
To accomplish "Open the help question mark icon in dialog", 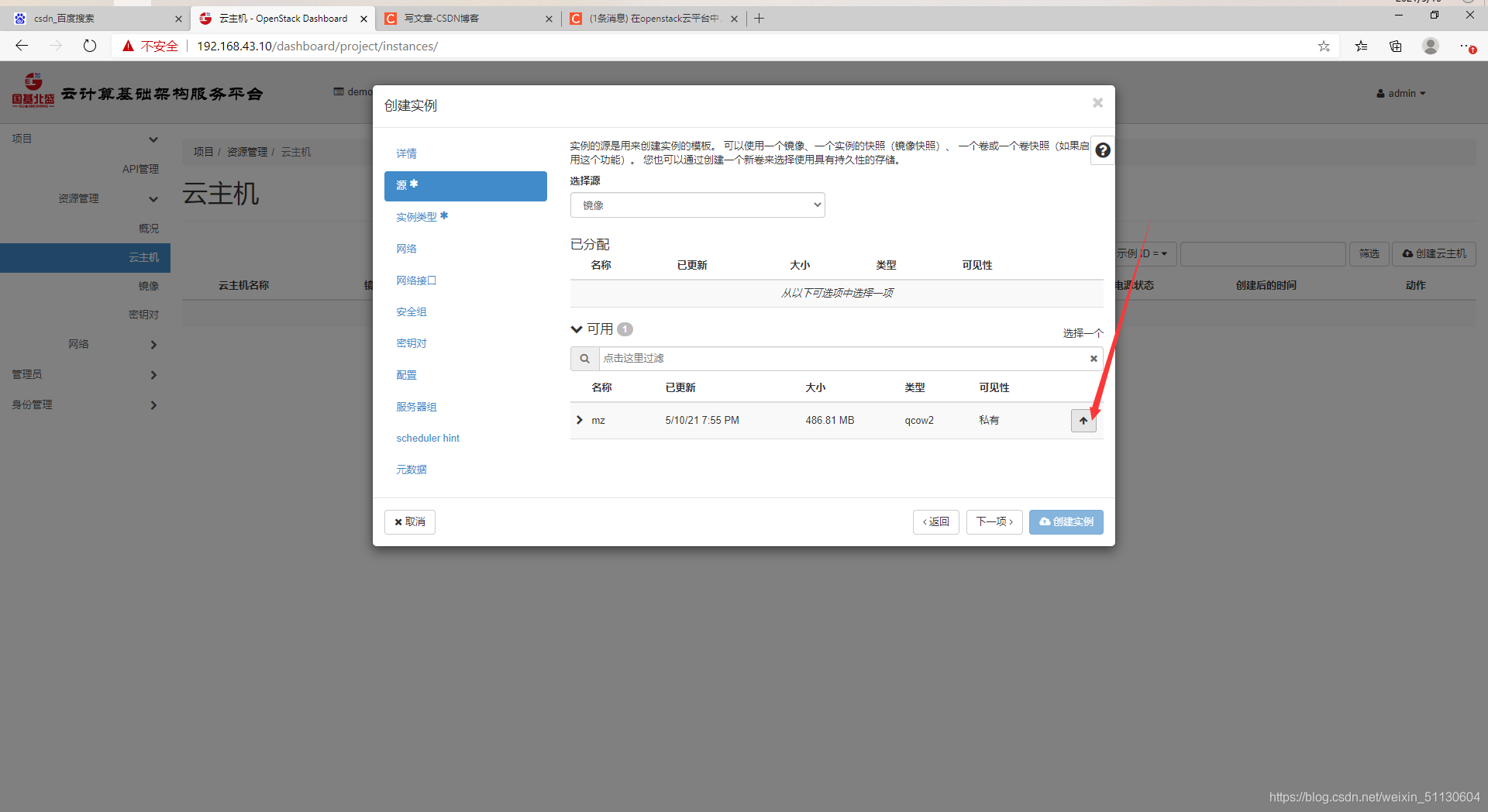I will coord(1103,150).
